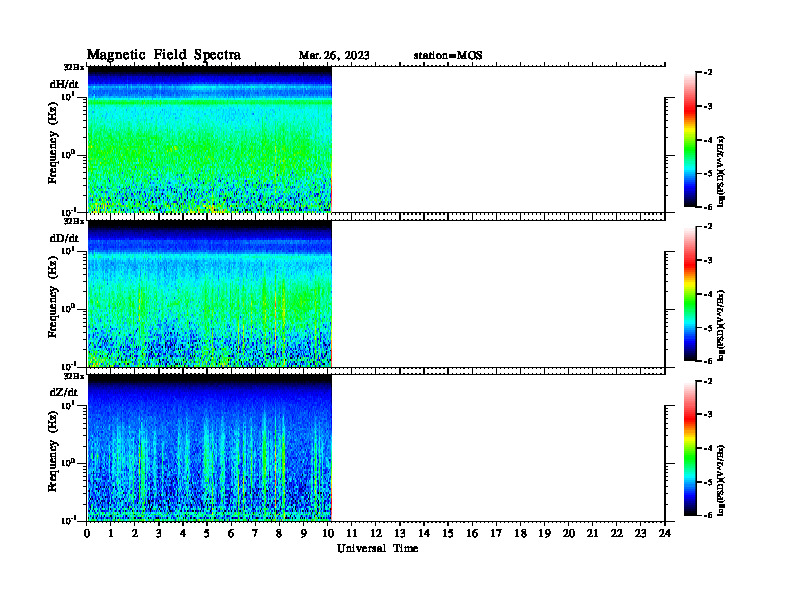Click the -6 value on the dZ/dt color bar
The image size is (792, 612).
(x=708, y=515)
